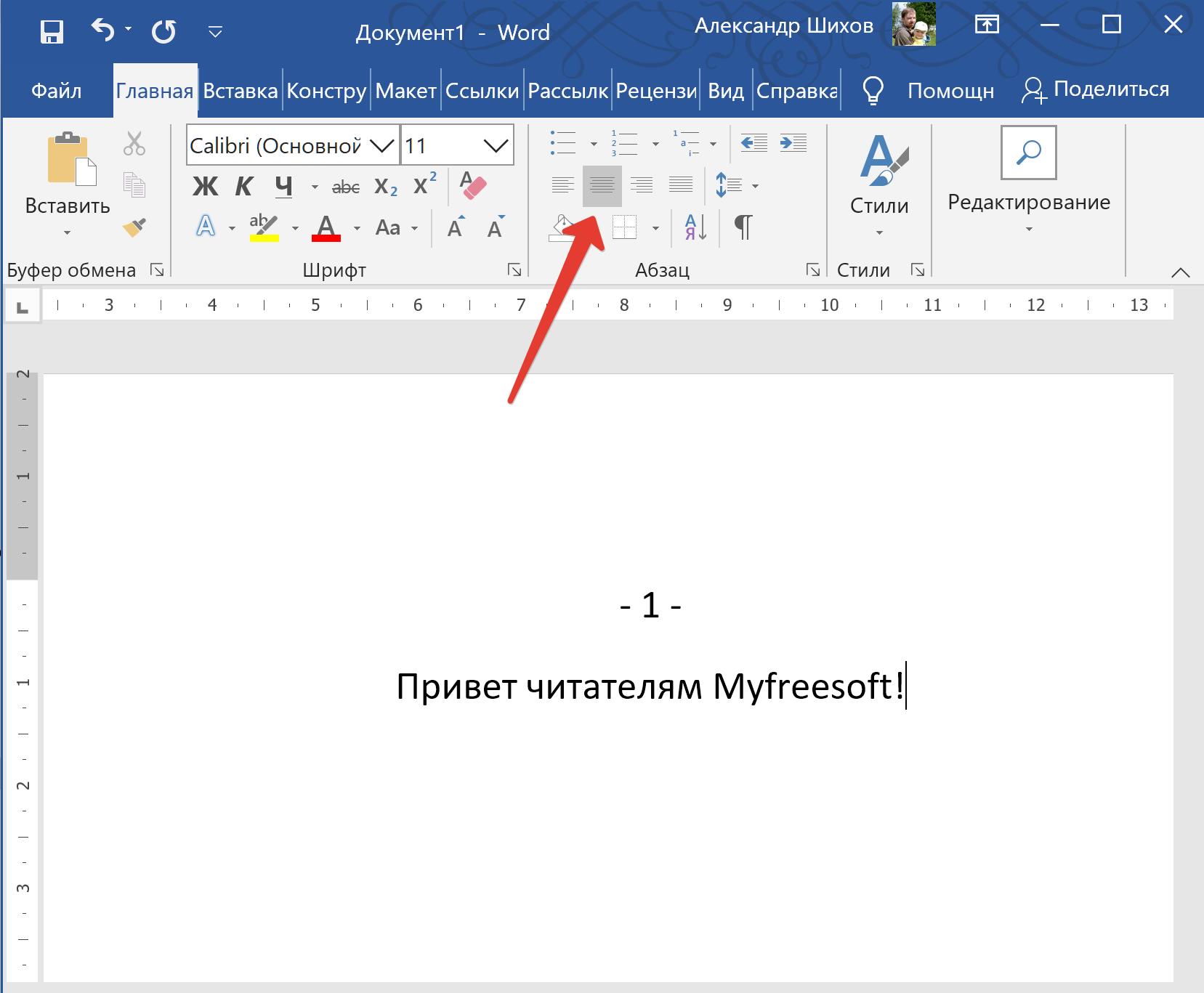Open the Шрифт dialog launcher
Screen dimensions: 1204x993
point(514,270)
